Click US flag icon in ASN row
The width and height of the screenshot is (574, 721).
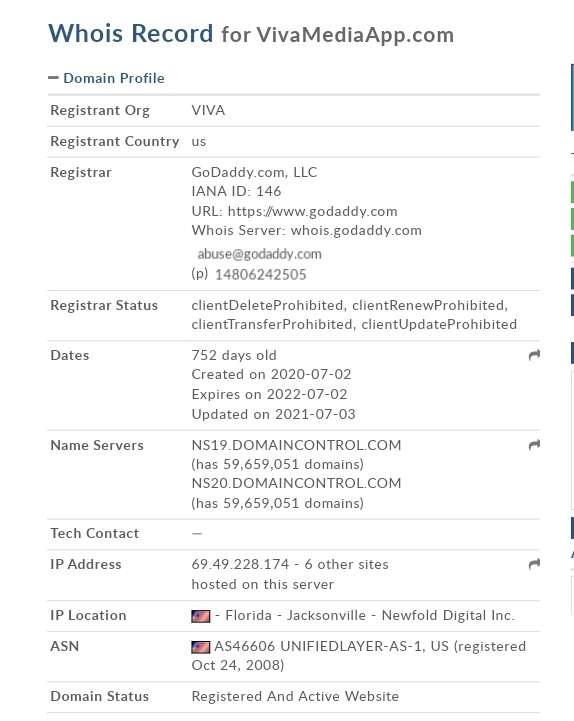click(x=201, y=647)
